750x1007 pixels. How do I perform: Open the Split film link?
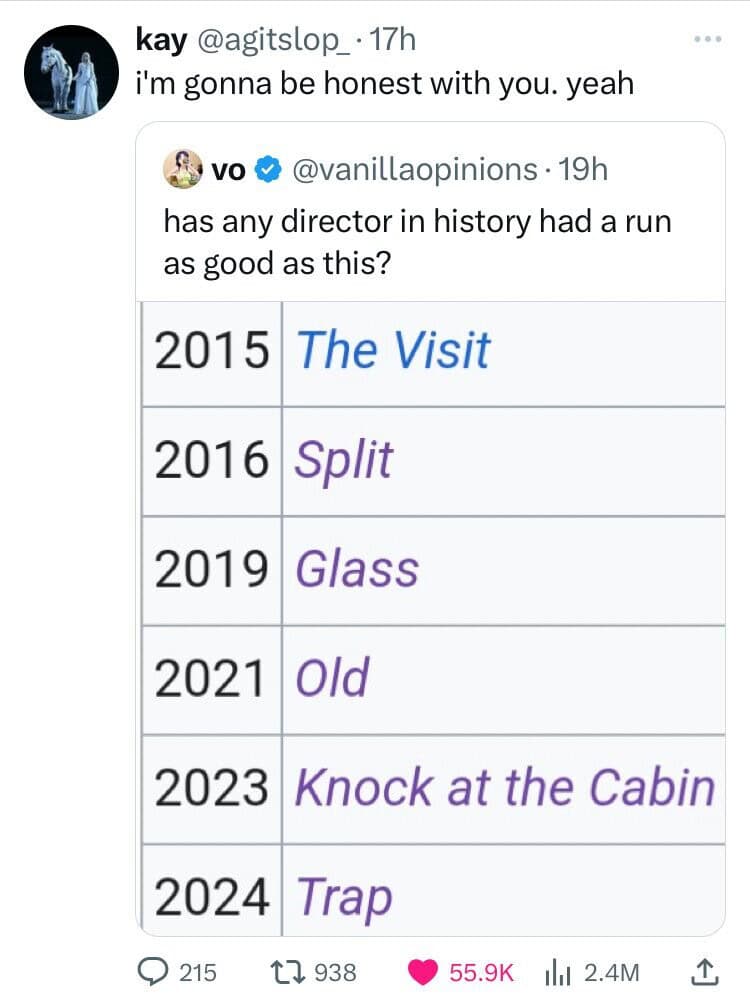pos(343,460)
